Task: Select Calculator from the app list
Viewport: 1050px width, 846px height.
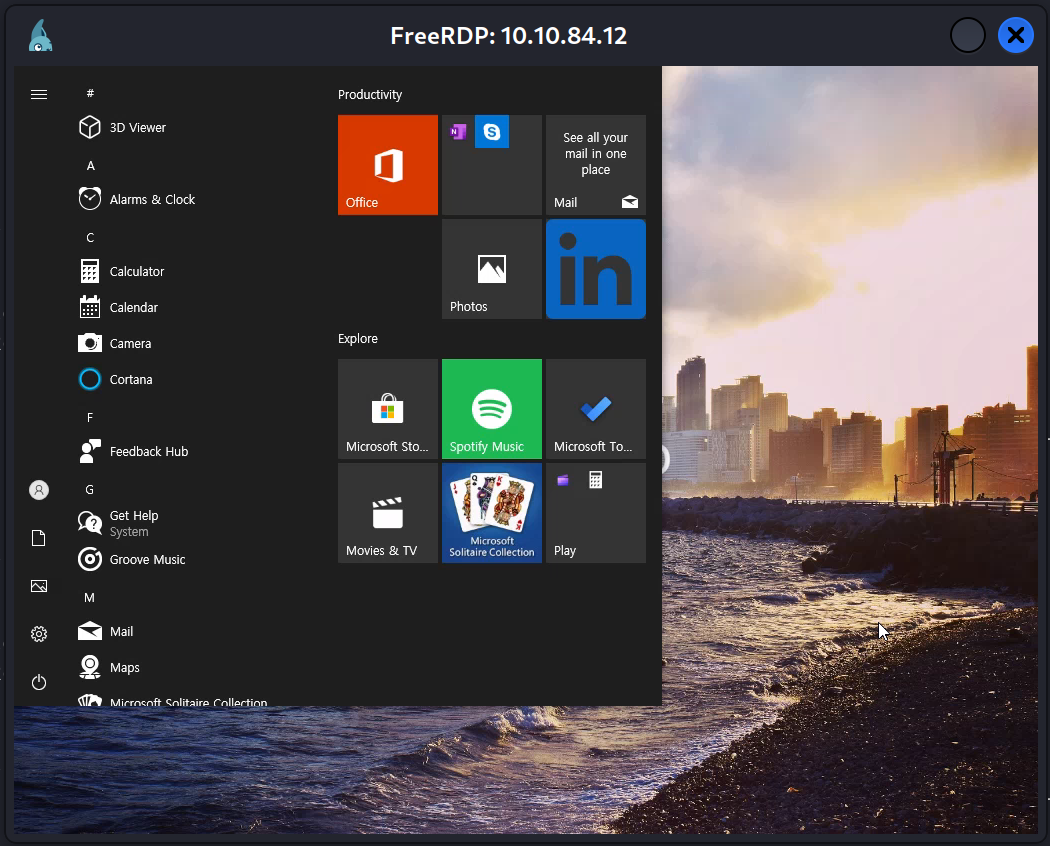Action: coord(137,271)
